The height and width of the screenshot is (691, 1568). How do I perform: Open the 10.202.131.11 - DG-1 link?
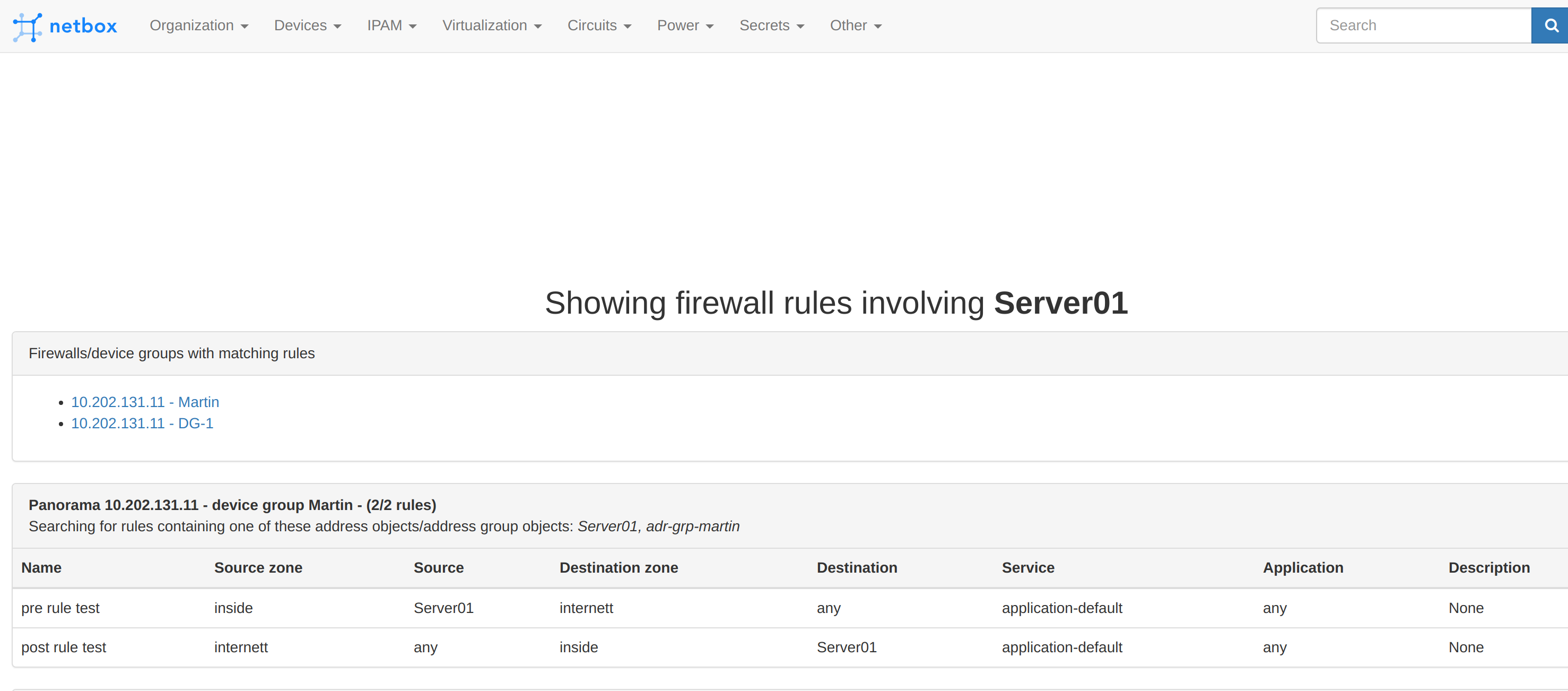[x=142, y=423]
